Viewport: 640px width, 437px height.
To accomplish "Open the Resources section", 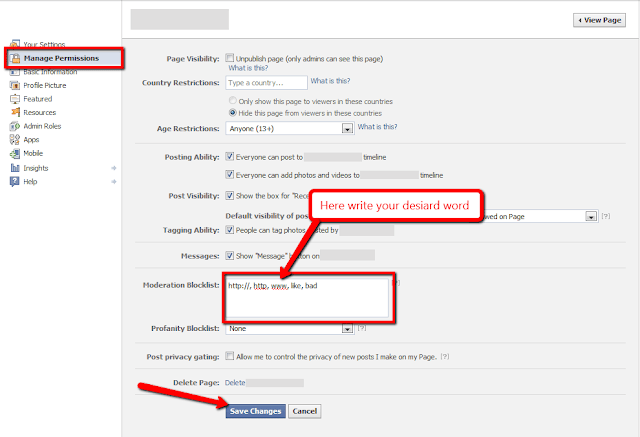I will (x=40, y=112).
